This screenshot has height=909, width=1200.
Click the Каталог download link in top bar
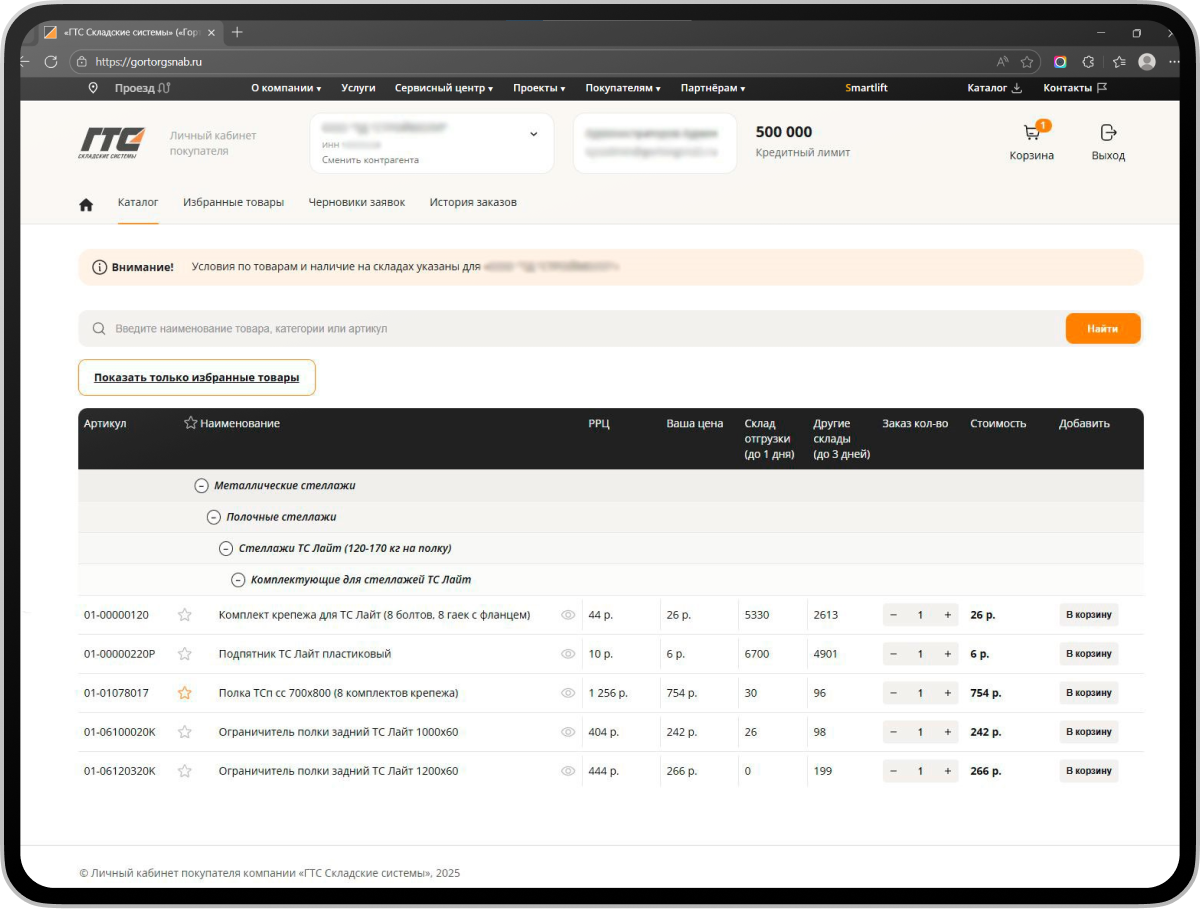994,88
